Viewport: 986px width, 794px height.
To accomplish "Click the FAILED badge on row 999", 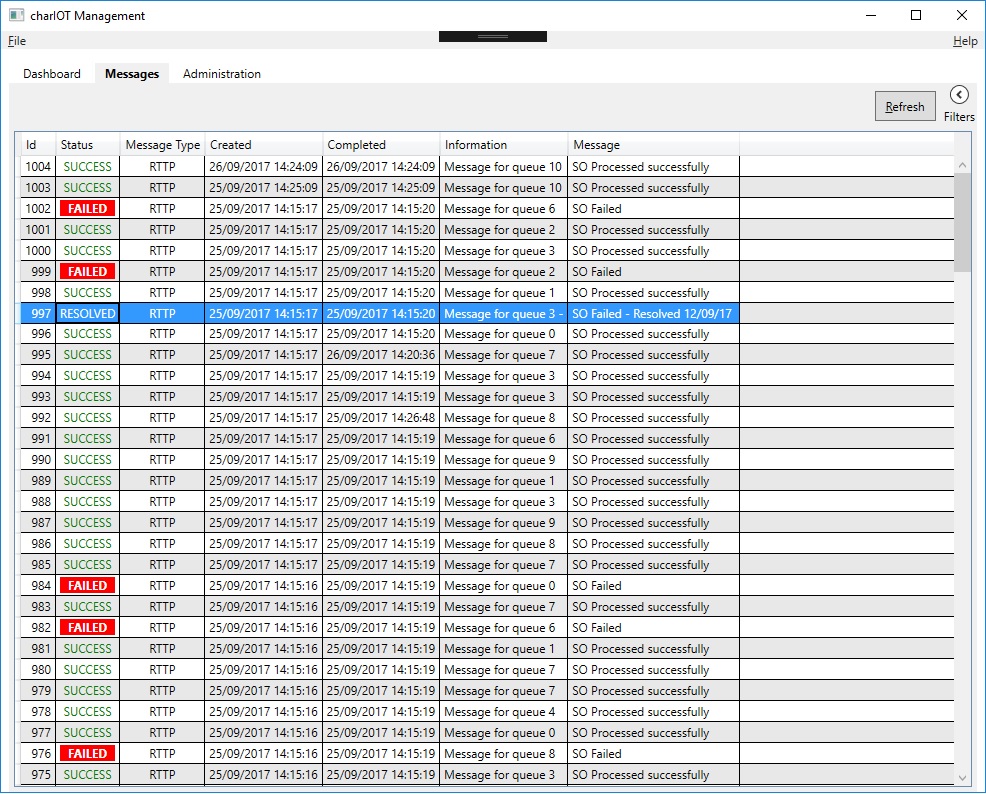I will 87,272.
